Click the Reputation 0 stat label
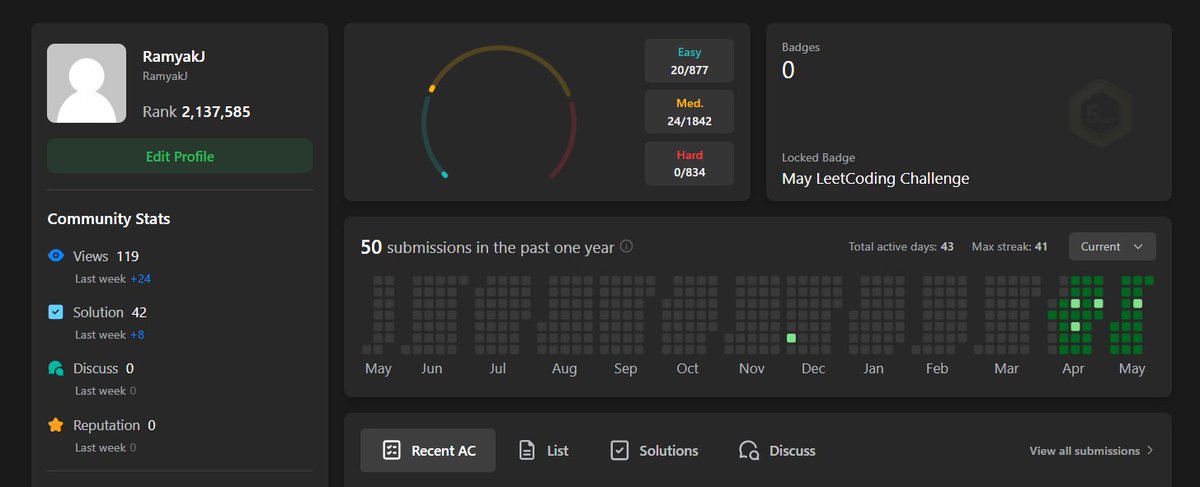The width and height of the screenshot is (1200, 487). tap(114, 425)
